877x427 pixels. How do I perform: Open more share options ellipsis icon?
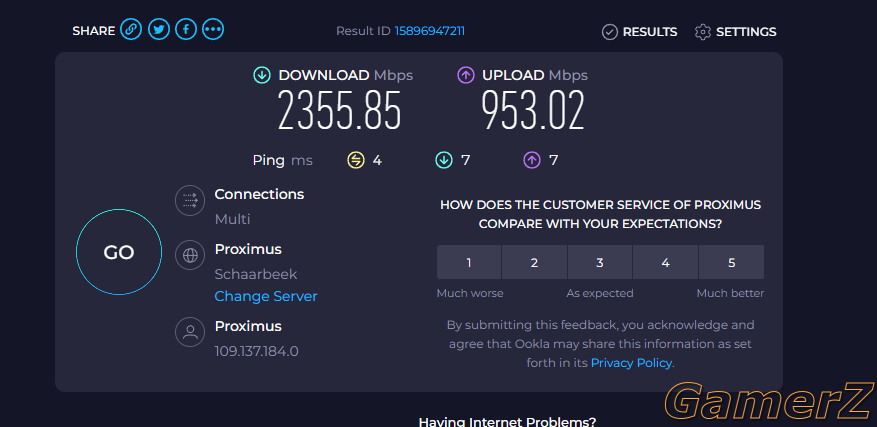point(213,29)
